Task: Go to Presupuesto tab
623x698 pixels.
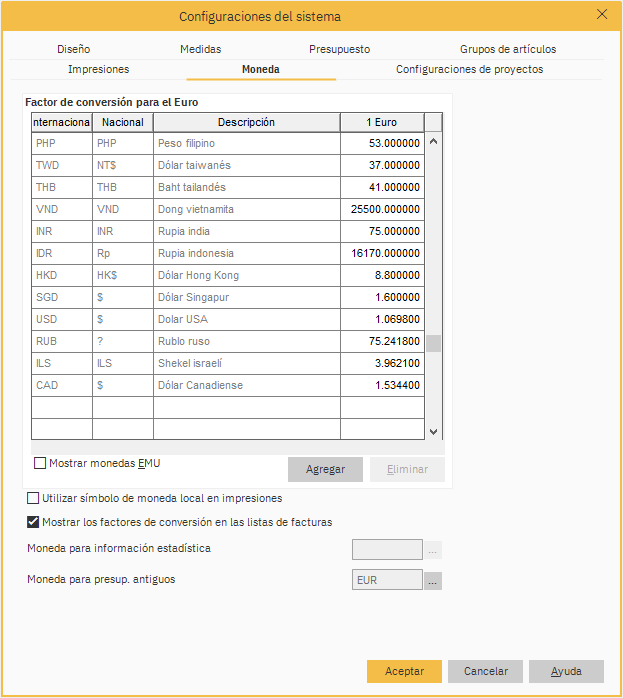Action: [339, 49]
